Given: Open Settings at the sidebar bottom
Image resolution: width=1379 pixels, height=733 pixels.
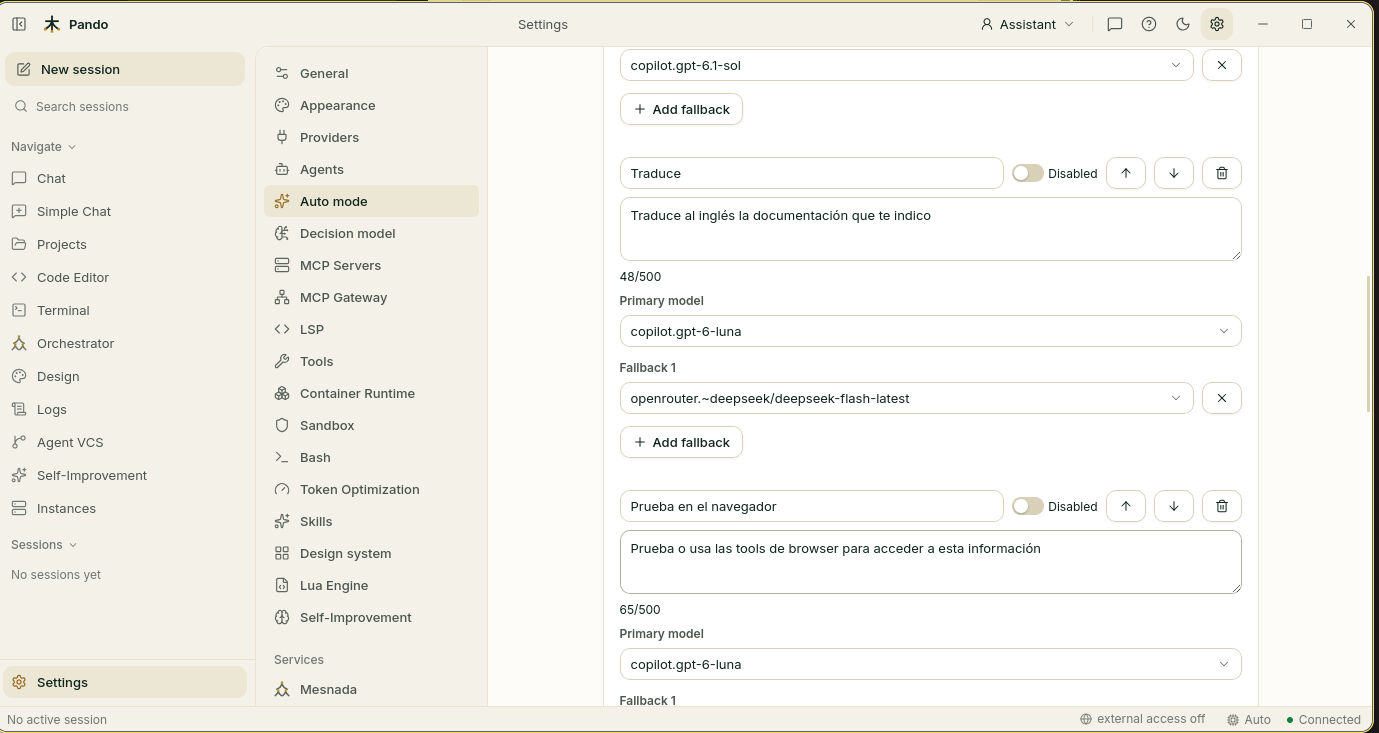Looking at the screenshot, I should 125,682.
